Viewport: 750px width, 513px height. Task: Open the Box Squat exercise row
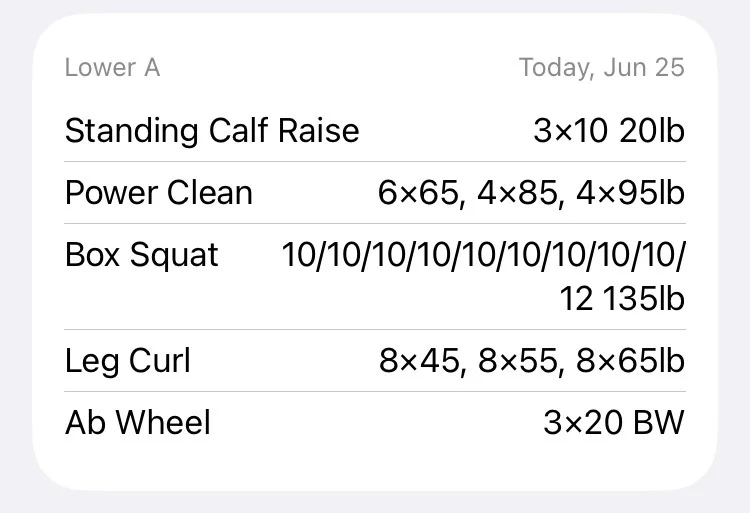375,276
